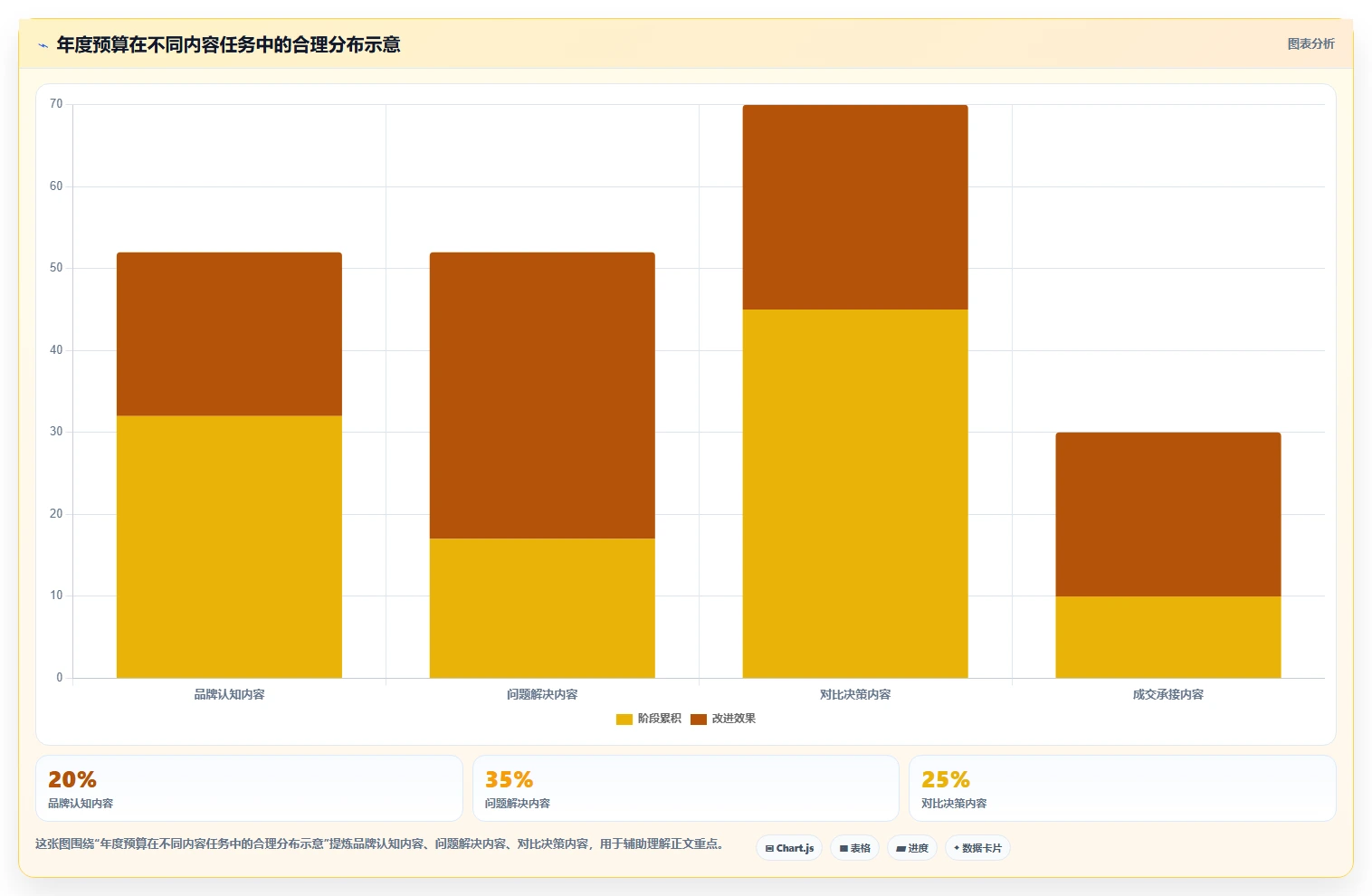Click the 问题解决内容 x-axis label

click(x=542, y=694)
